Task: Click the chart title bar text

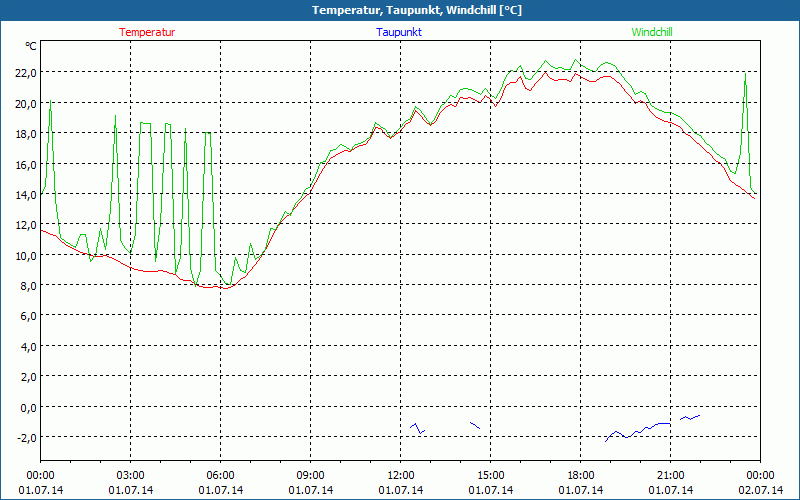Action: 417,10
